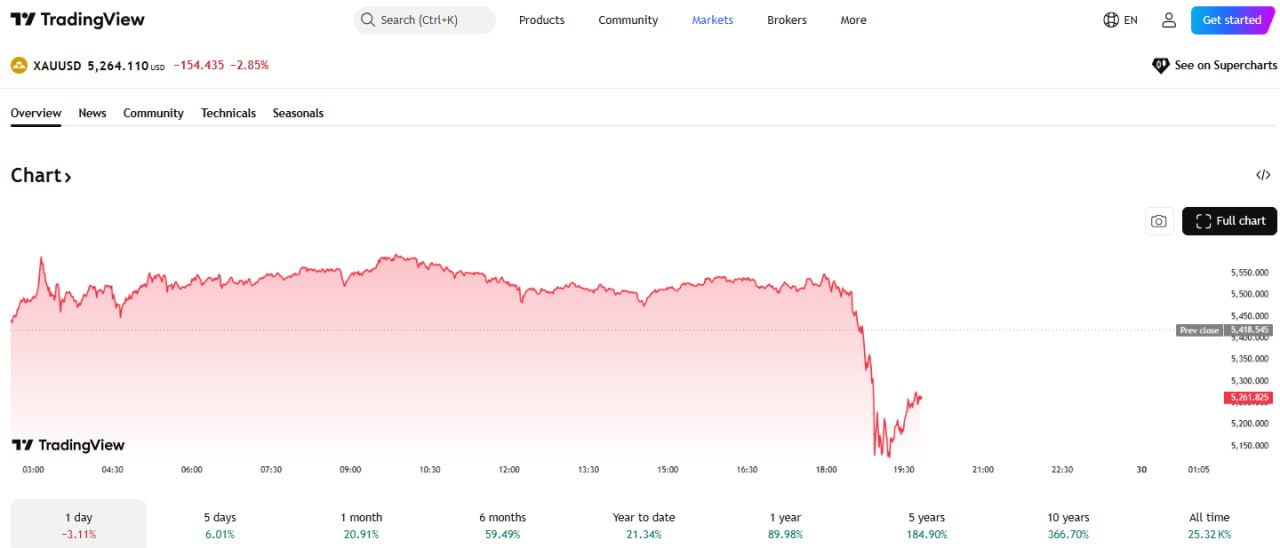Expand the More menu
The image size is (1280, 548).
click(853, 20)
